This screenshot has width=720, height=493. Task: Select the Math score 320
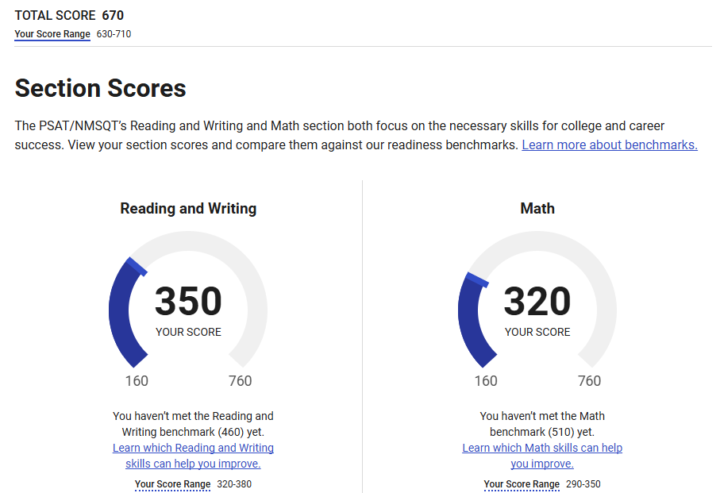(x=537, y=301)
